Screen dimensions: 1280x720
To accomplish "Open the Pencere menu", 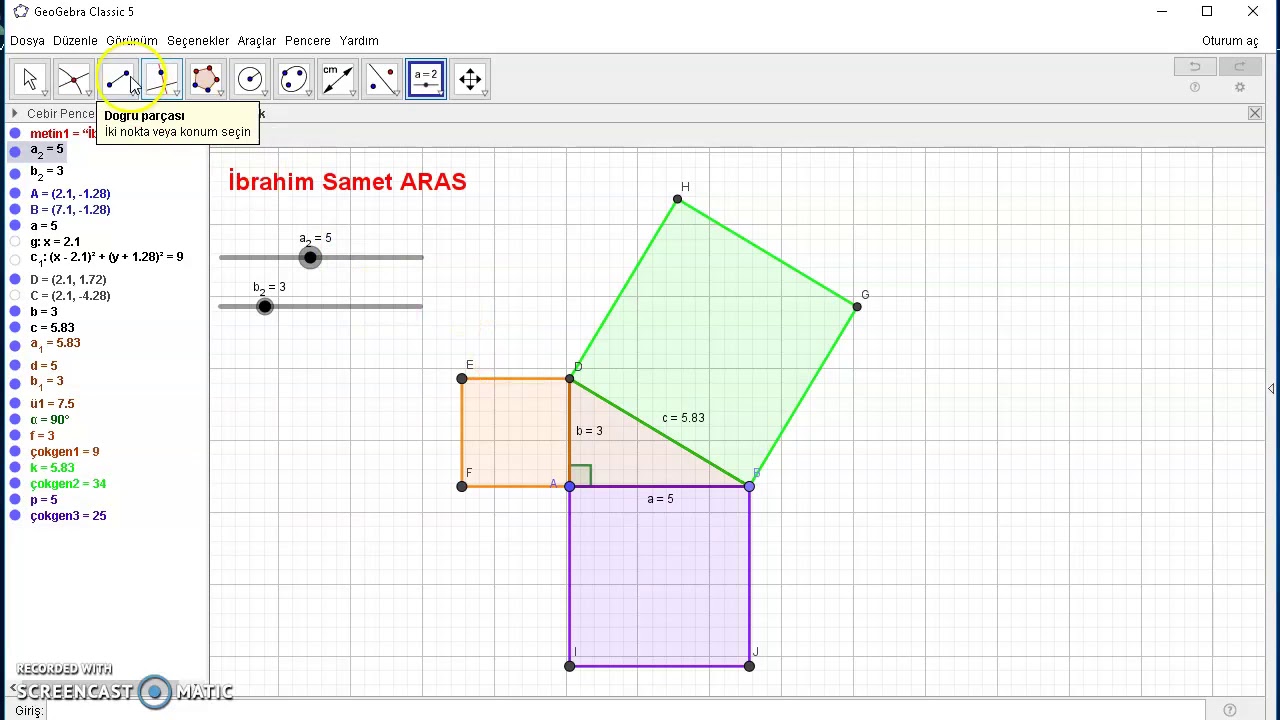I will (308, 41).
